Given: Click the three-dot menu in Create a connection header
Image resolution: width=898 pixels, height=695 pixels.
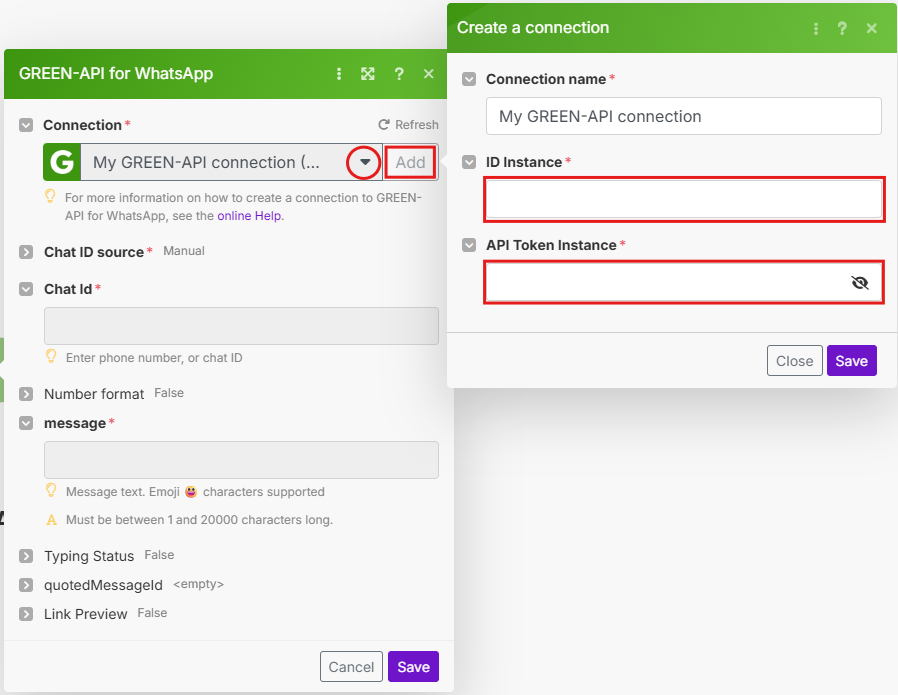Looking at the screenshot, I should pyautogui.click(x=816, y=28).
